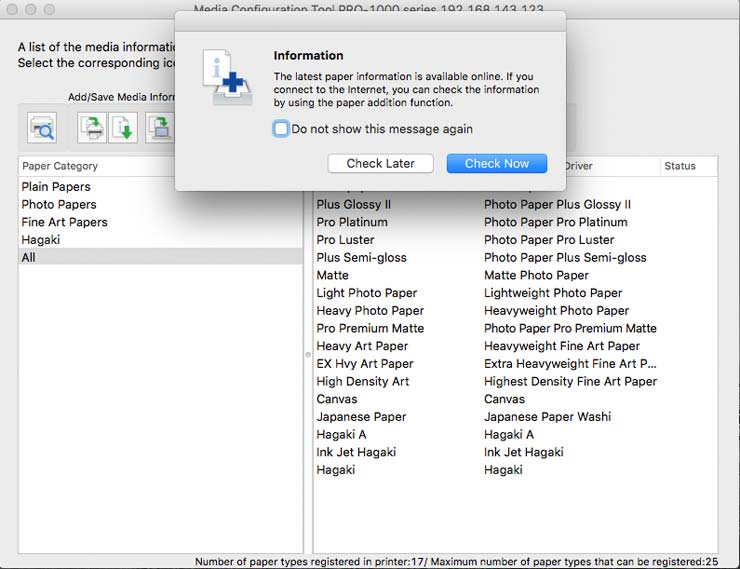Choose Check Later in the dialog
The width and height of the screenshot is (740, 569).
tap(380, 163)
